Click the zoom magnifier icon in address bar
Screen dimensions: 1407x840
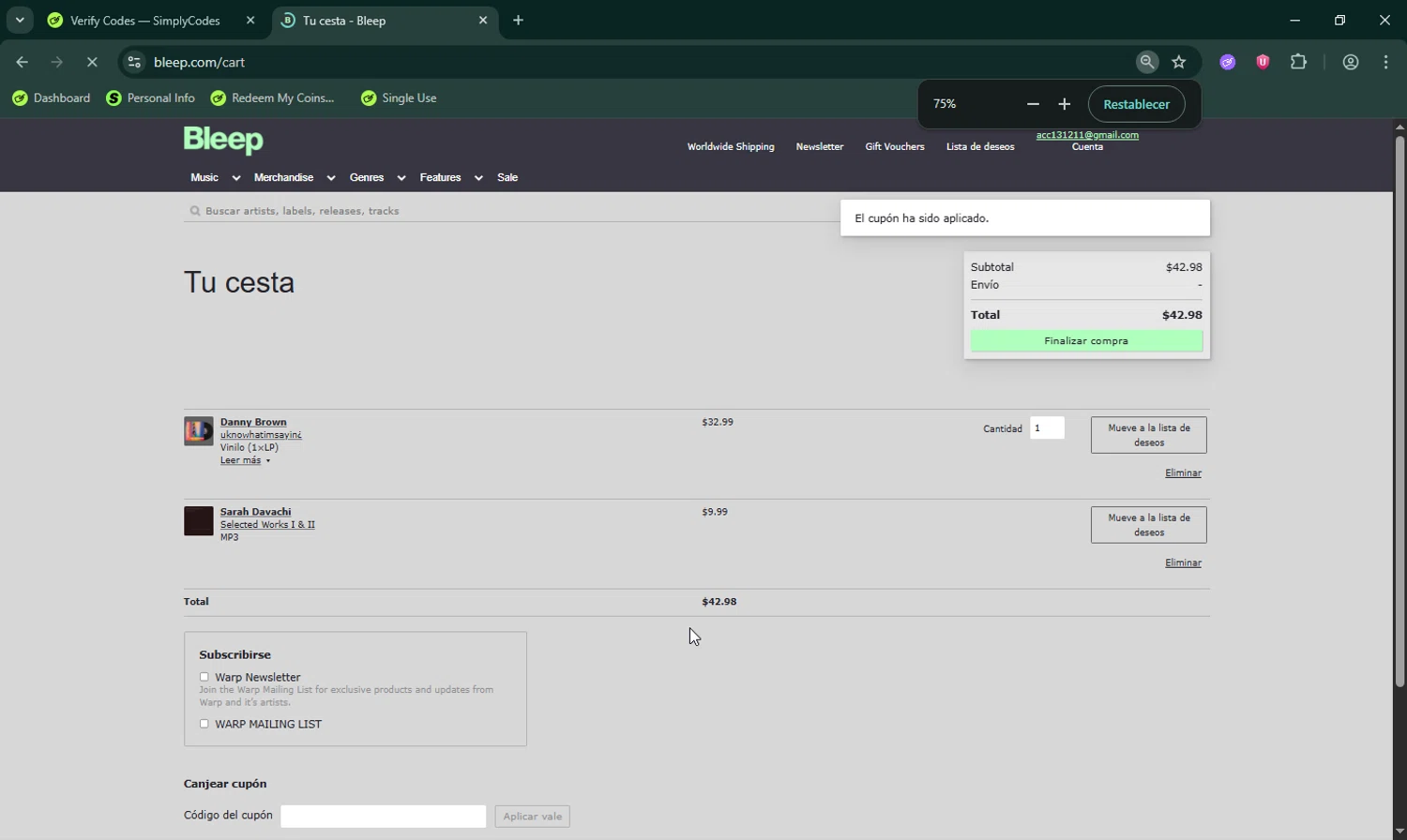[x=1146, y=62]
